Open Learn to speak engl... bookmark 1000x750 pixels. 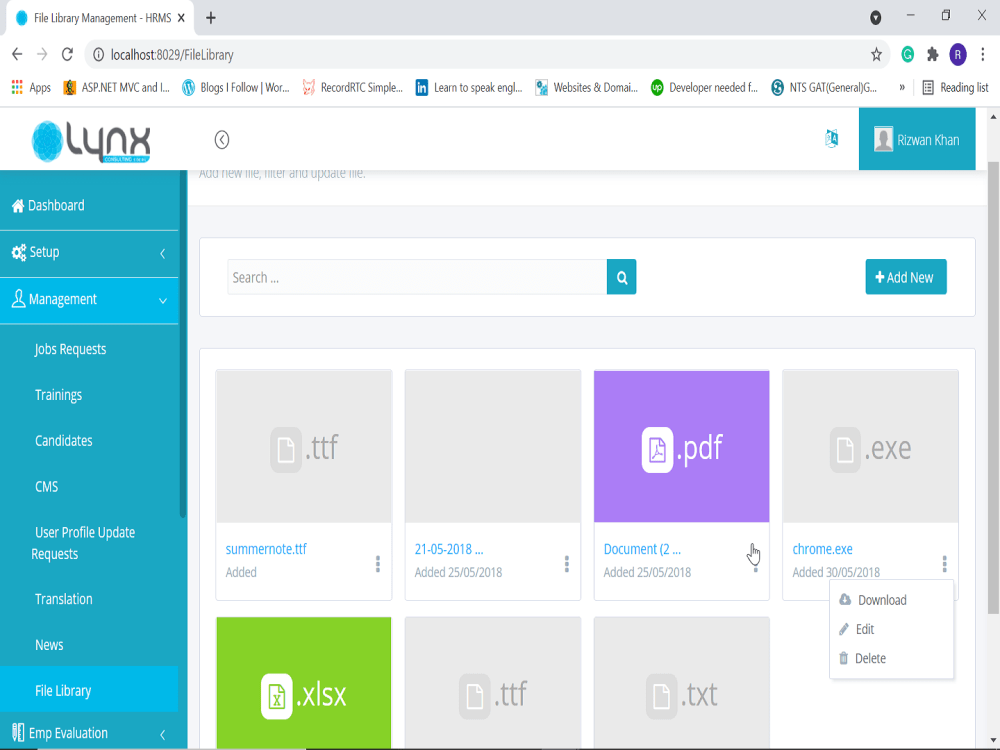click(x=469, y=87)
